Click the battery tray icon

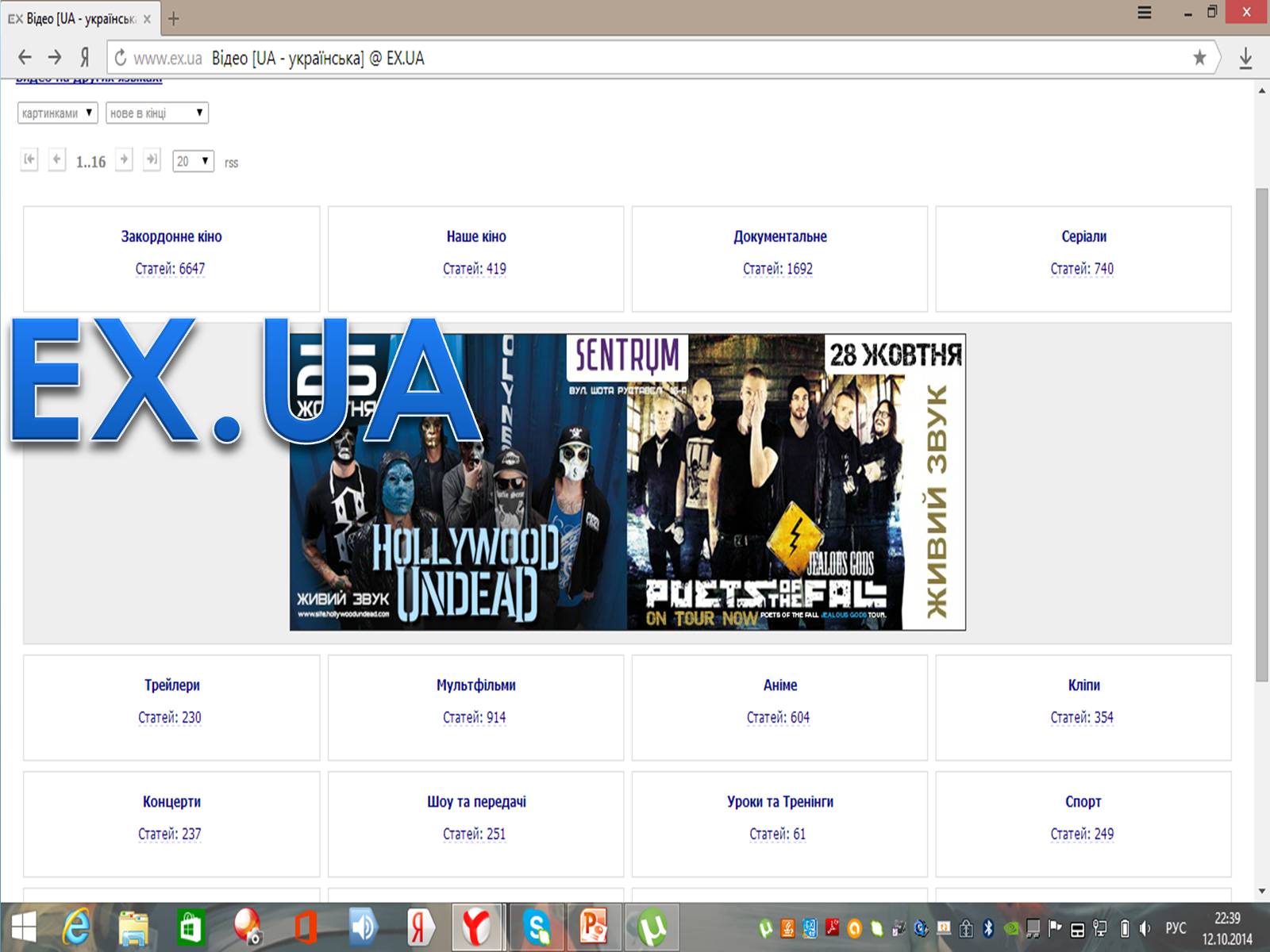[1125, 927]
